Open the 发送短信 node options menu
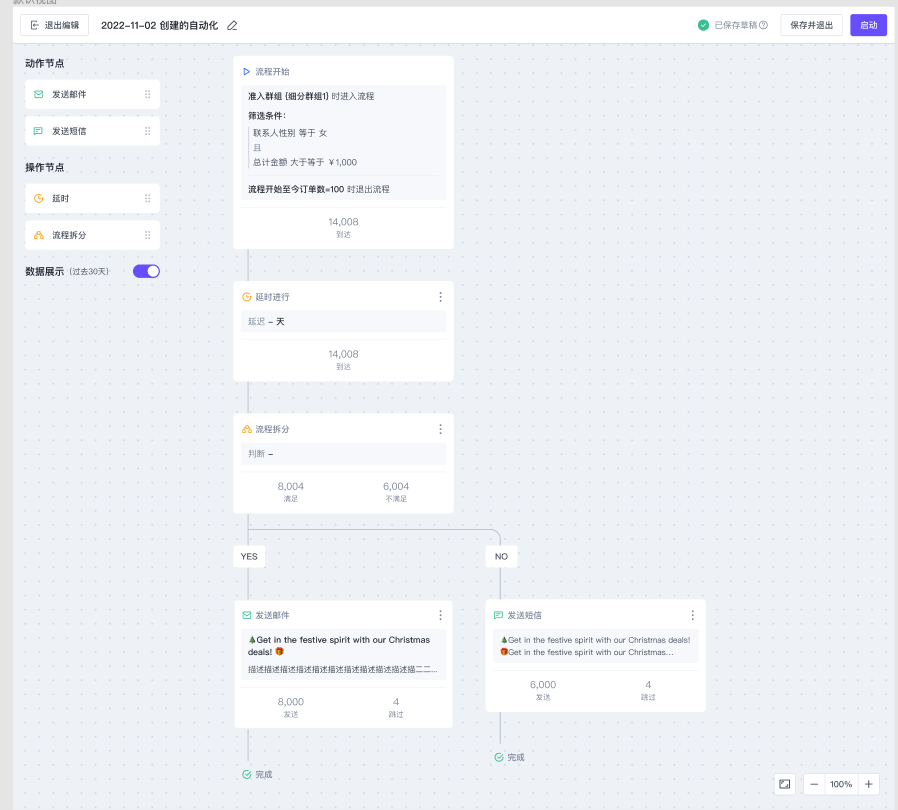This screenshot has width=898, height=810. point(692,615)
